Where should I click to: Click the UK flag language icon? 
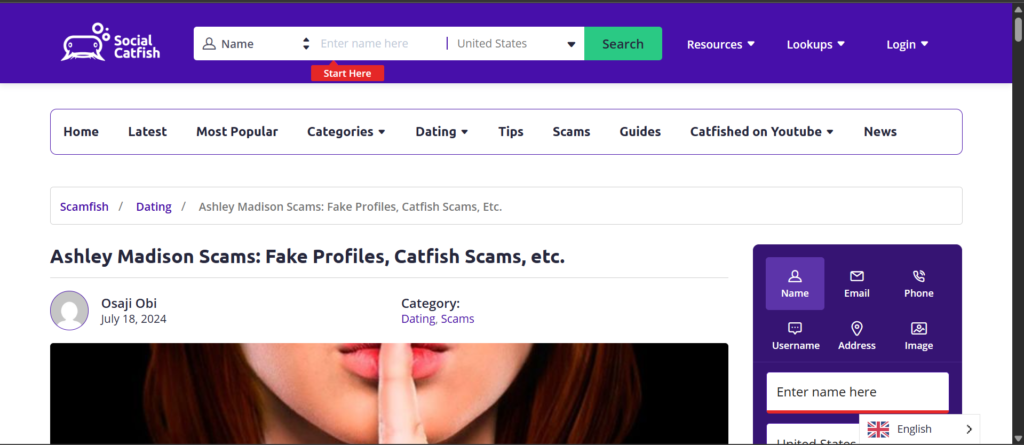click(878, 429)
